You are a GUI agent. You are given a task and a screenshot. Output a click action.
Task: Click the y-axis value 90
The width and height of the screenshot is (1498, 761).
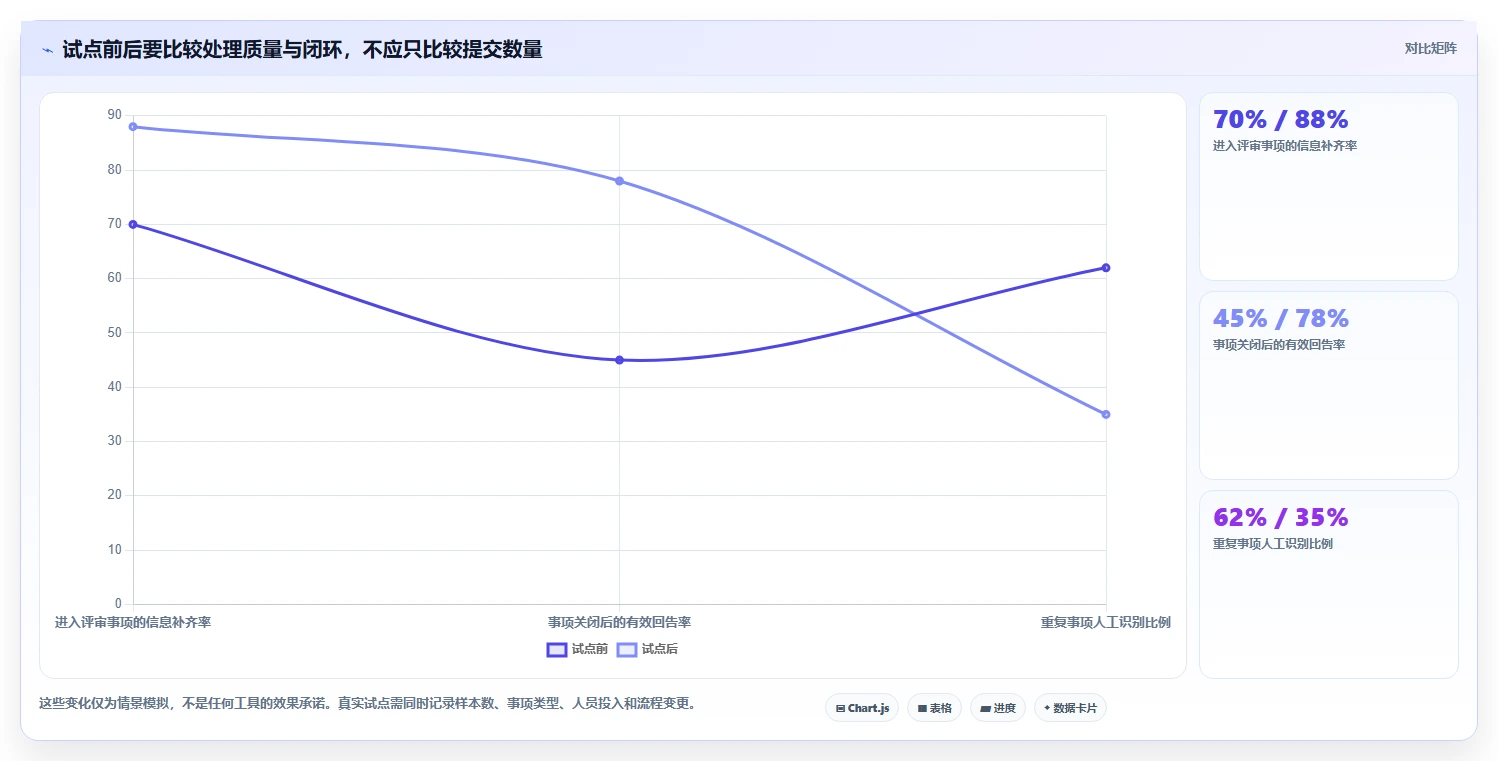click(114, 116)
